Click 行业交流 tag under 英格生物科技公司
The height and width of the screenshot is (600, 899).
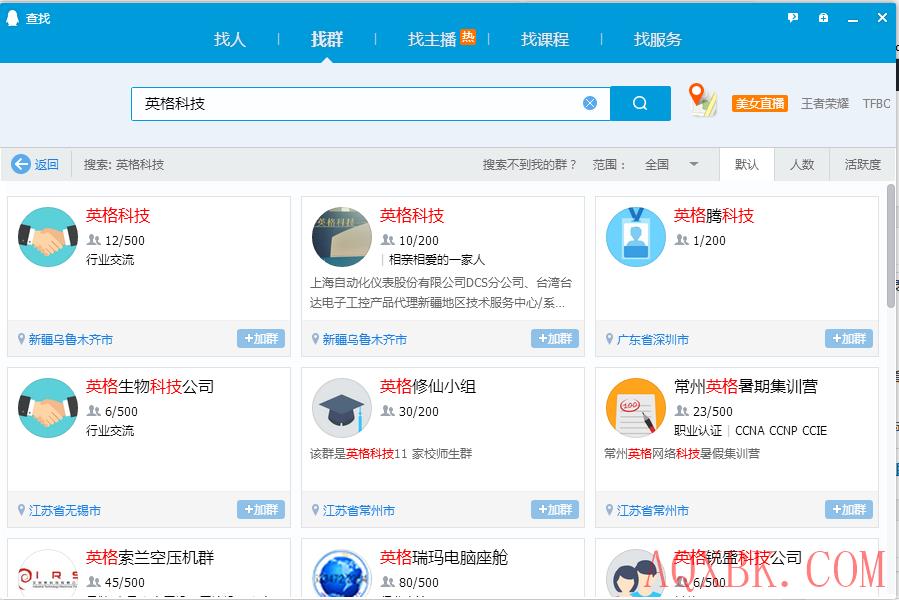[x=110, y=431]
